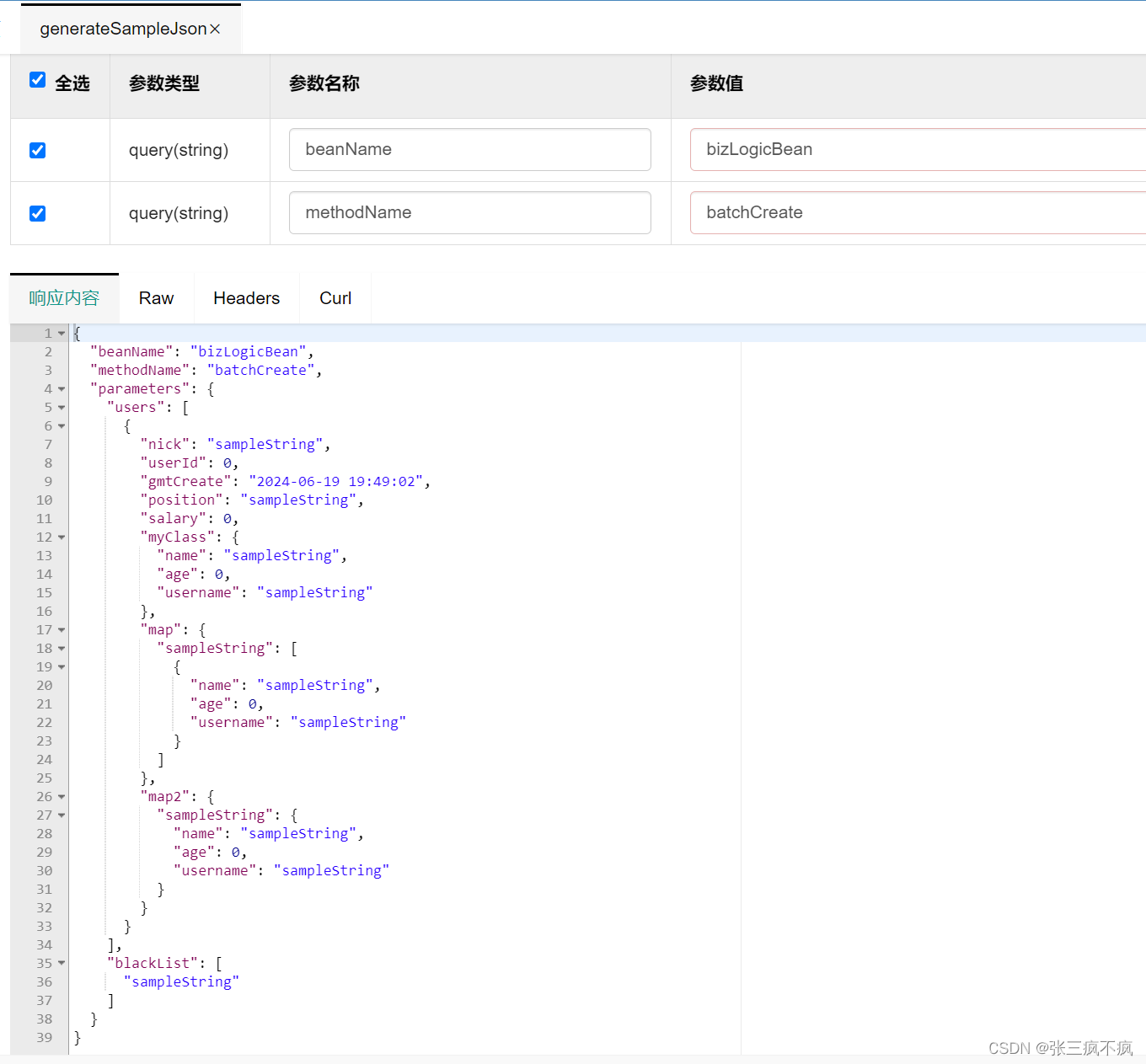Click the 参数名称 column header

[324, 83]
